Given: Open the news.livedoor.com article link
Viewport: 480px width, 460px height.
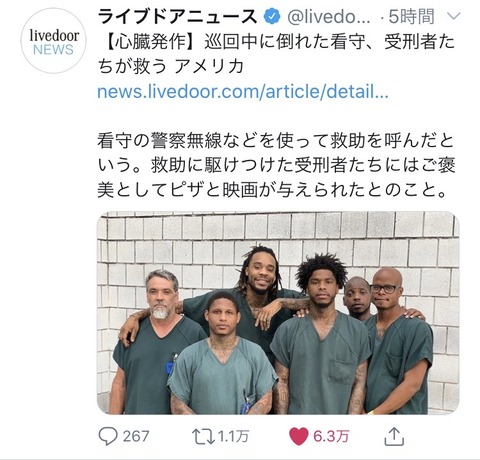Looking at the screenshot, I should pyautogui.click(x=243, y=92).
